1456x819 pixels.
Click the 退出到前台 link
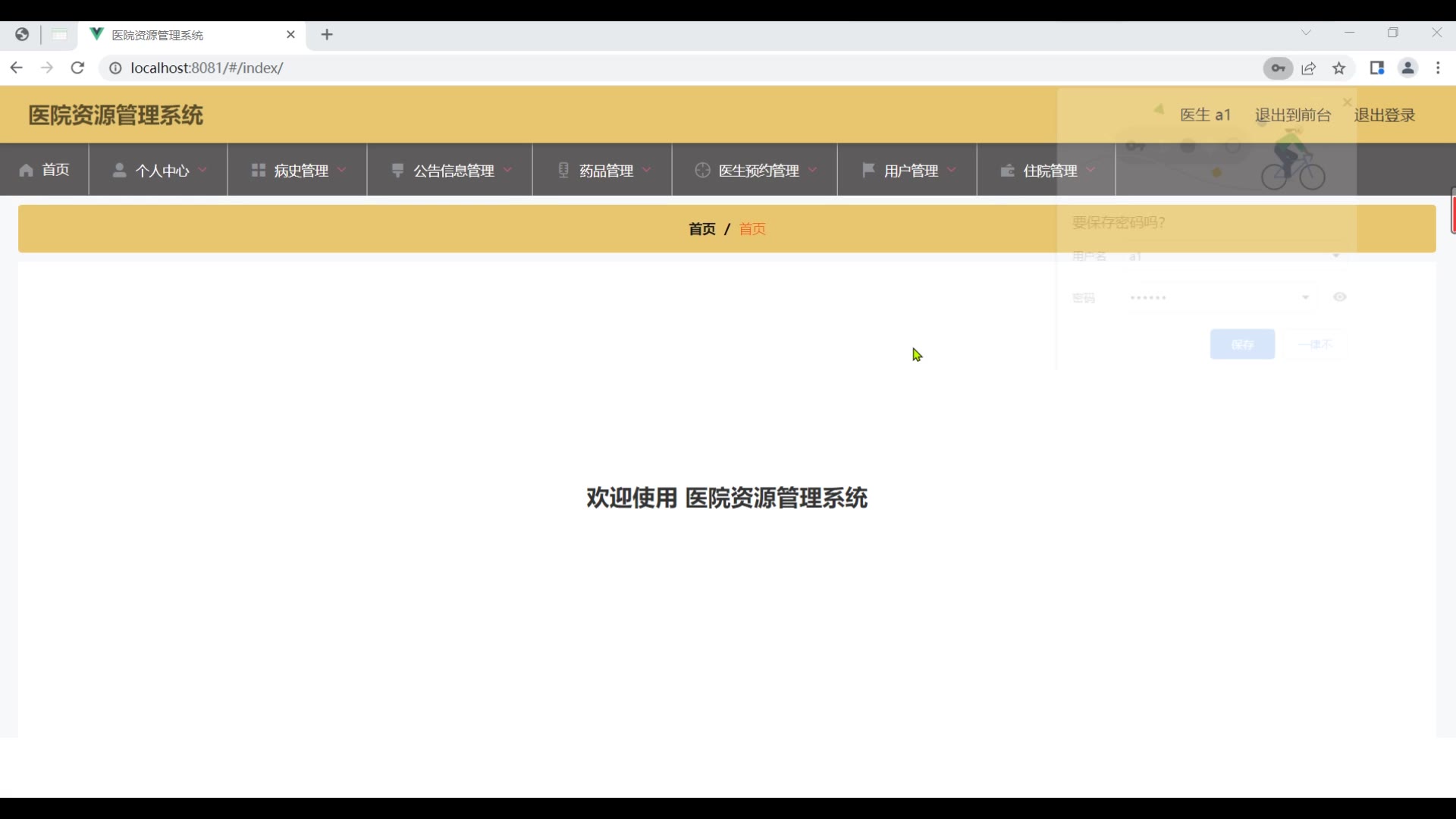[x=1293, y=115]
